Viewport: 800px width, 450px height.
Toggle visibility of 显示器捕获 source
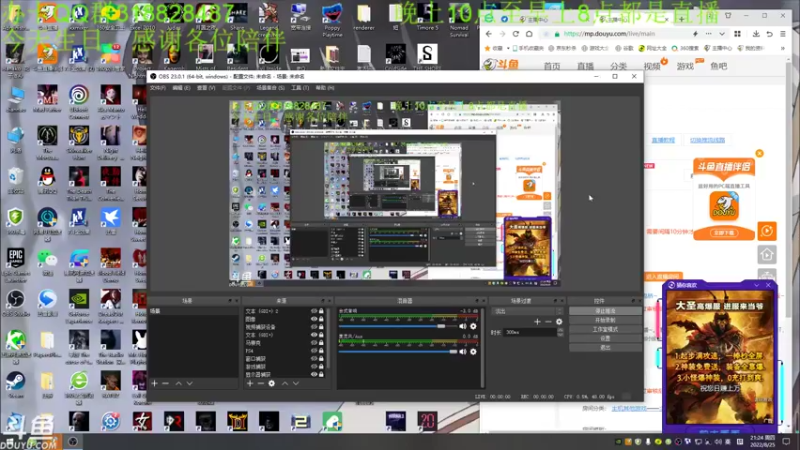point(314,374)
